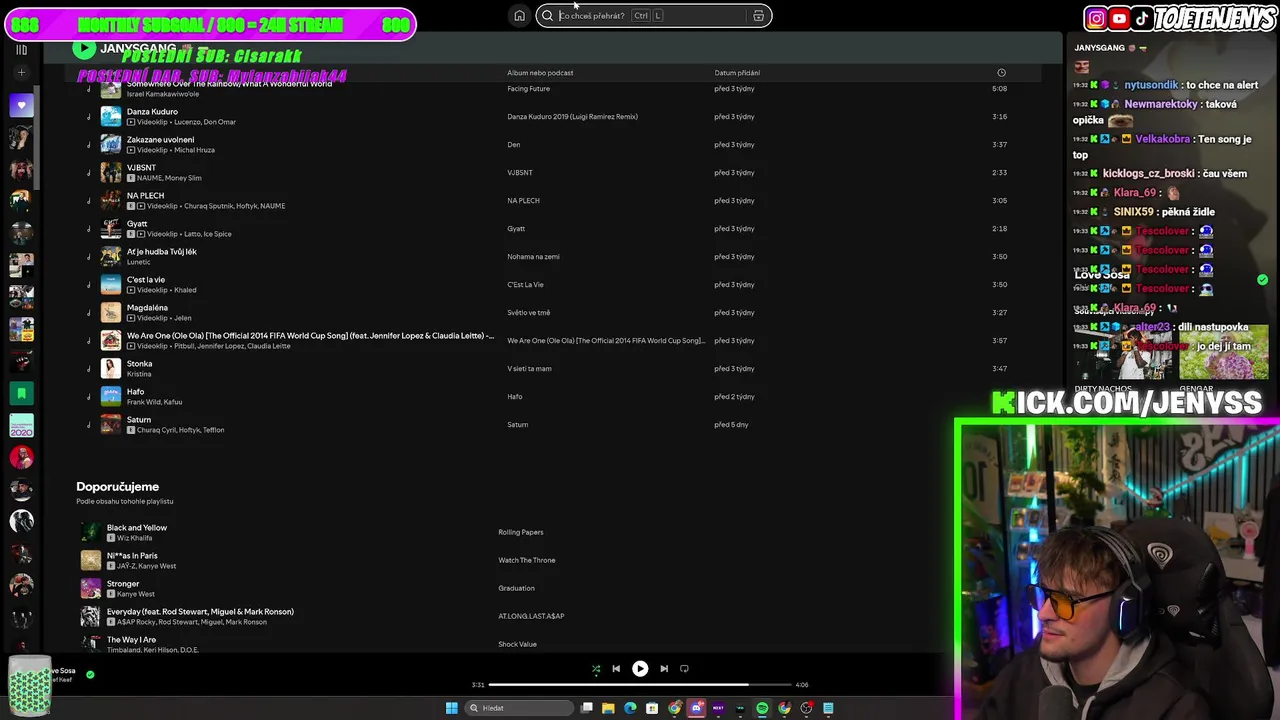Skip to next track
This screenshot has height=720, width=1280.
click(664, 669)
